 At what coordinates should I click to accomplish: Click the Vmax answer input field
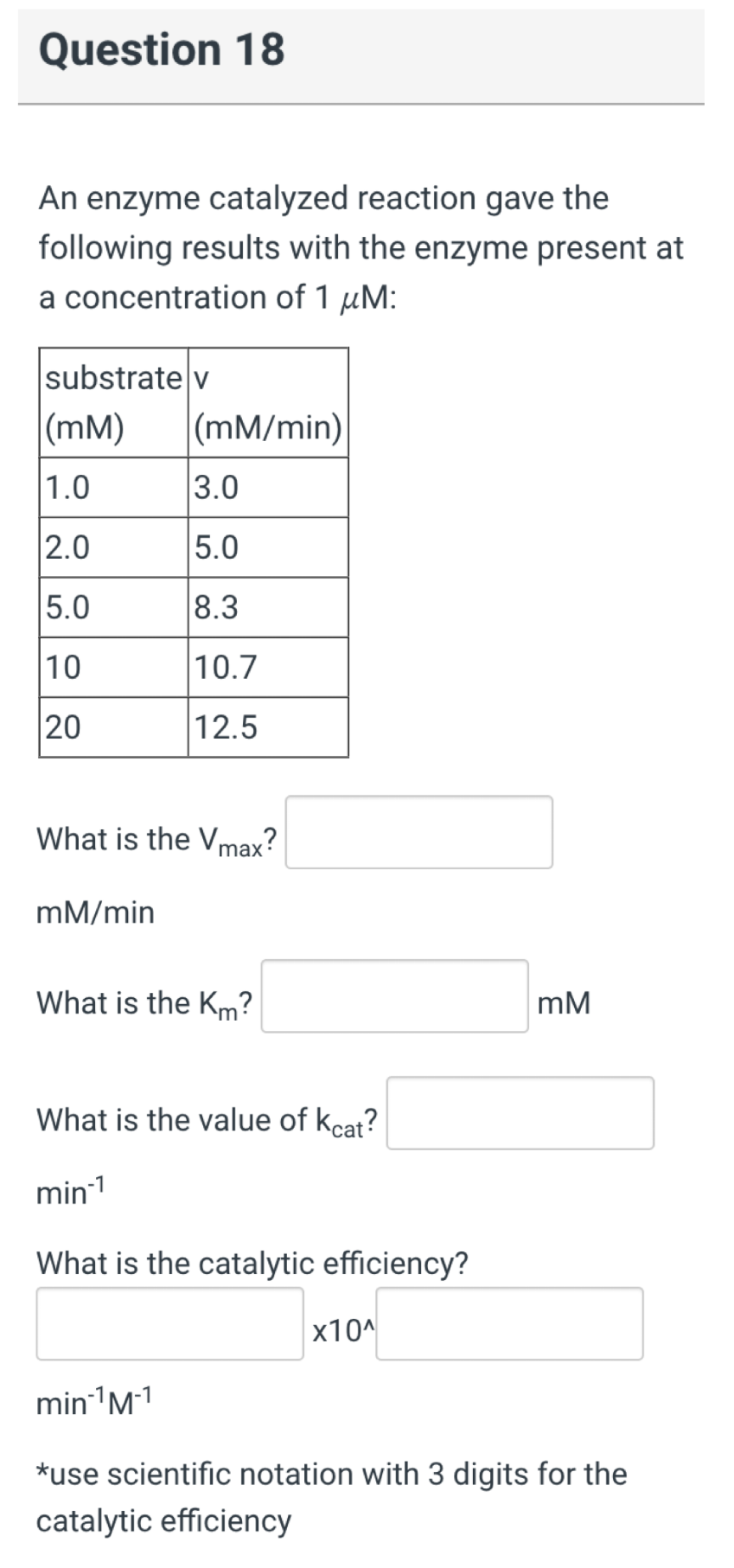[419, 832]
